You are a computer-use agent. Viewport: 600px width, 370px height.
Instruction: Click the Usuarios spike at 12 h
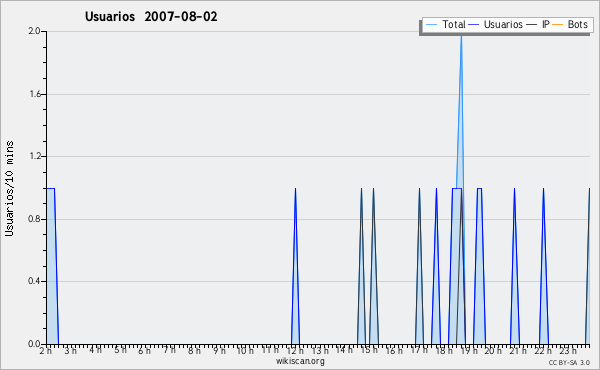point(295,266)
